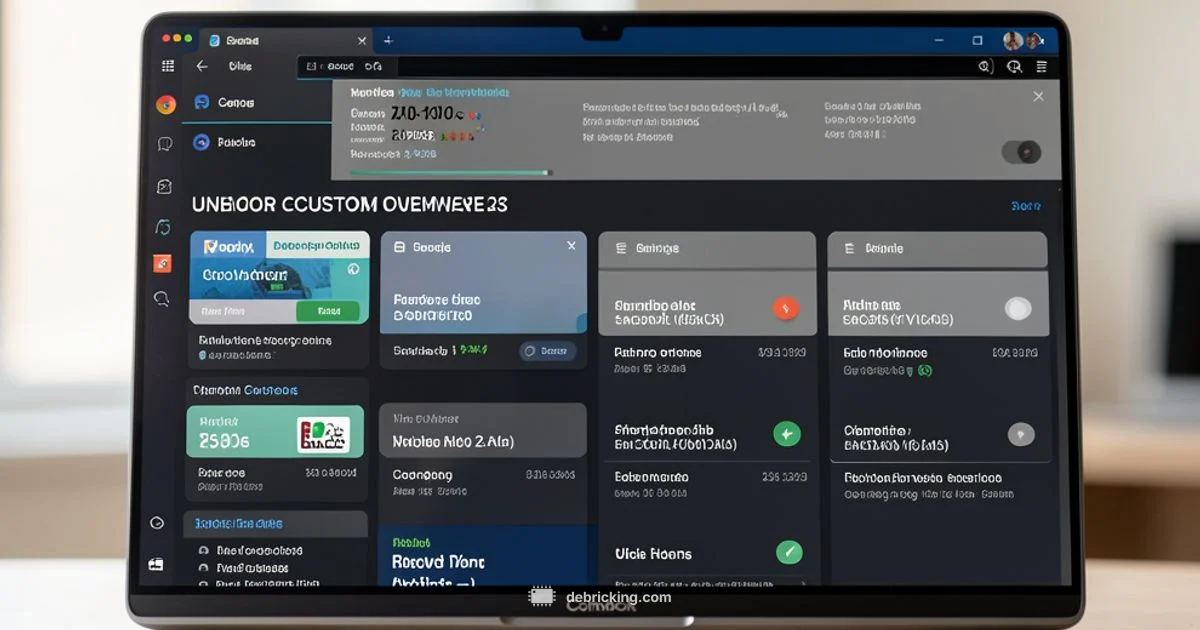This screenshot has height=630, width=1200.
Task: Click the back arrow in the navigation bar
Action: click(x=202, y=66)
